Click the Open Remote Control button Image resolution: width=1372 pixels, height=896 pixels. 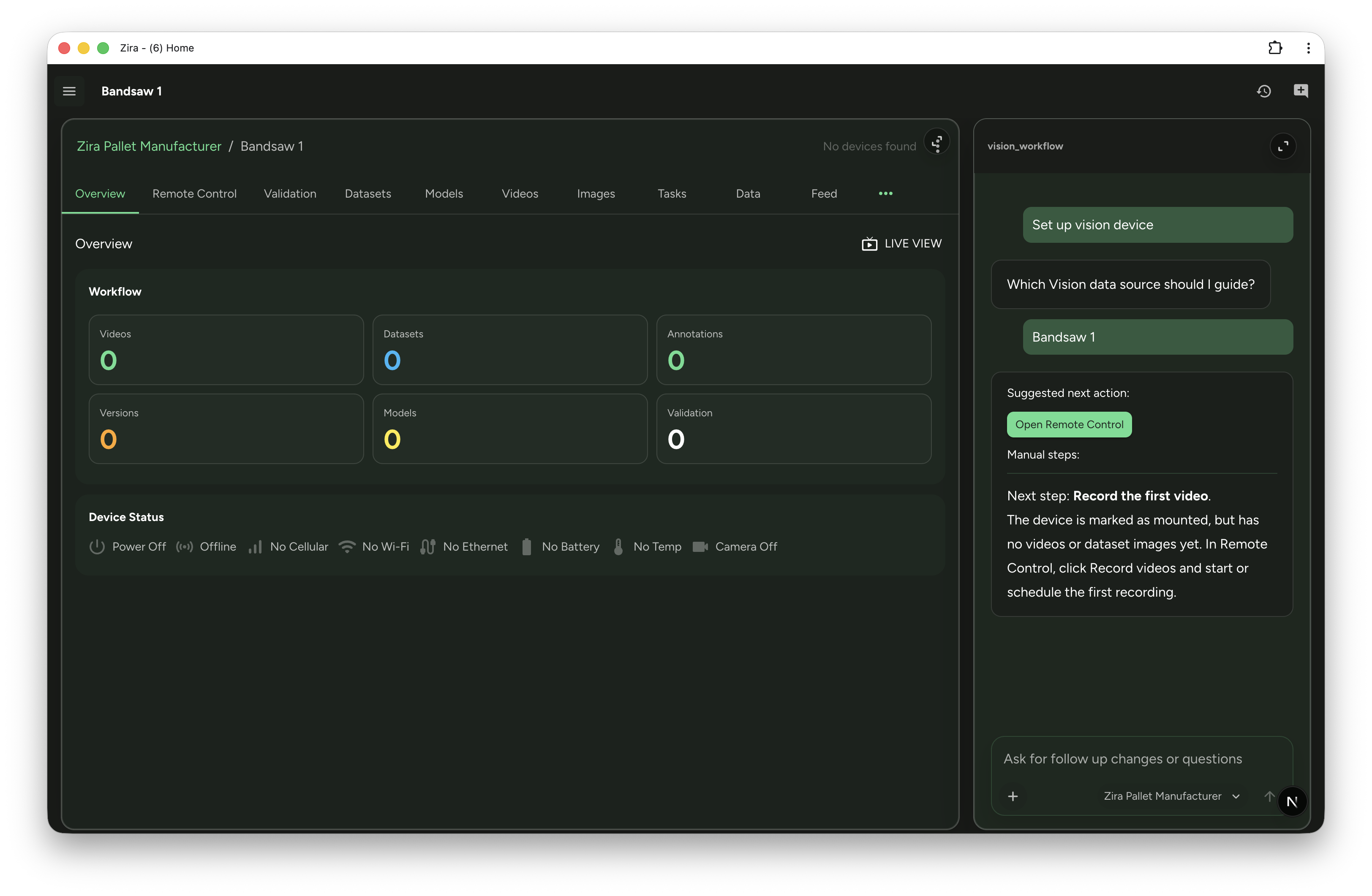pos(1070,425)
